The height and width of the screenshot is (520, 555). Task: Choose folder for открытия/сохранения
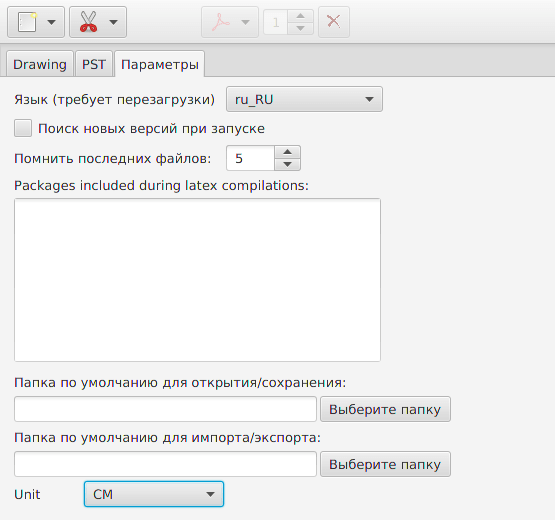pos(385,409)
